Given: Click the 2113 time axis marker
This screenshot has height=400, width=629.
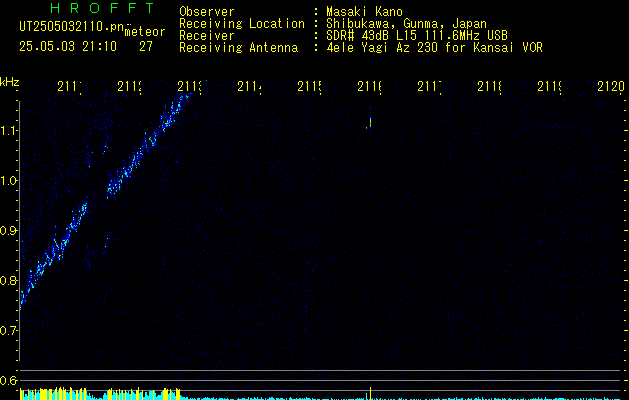Looking at the screenshot, I should pos(190,87).
